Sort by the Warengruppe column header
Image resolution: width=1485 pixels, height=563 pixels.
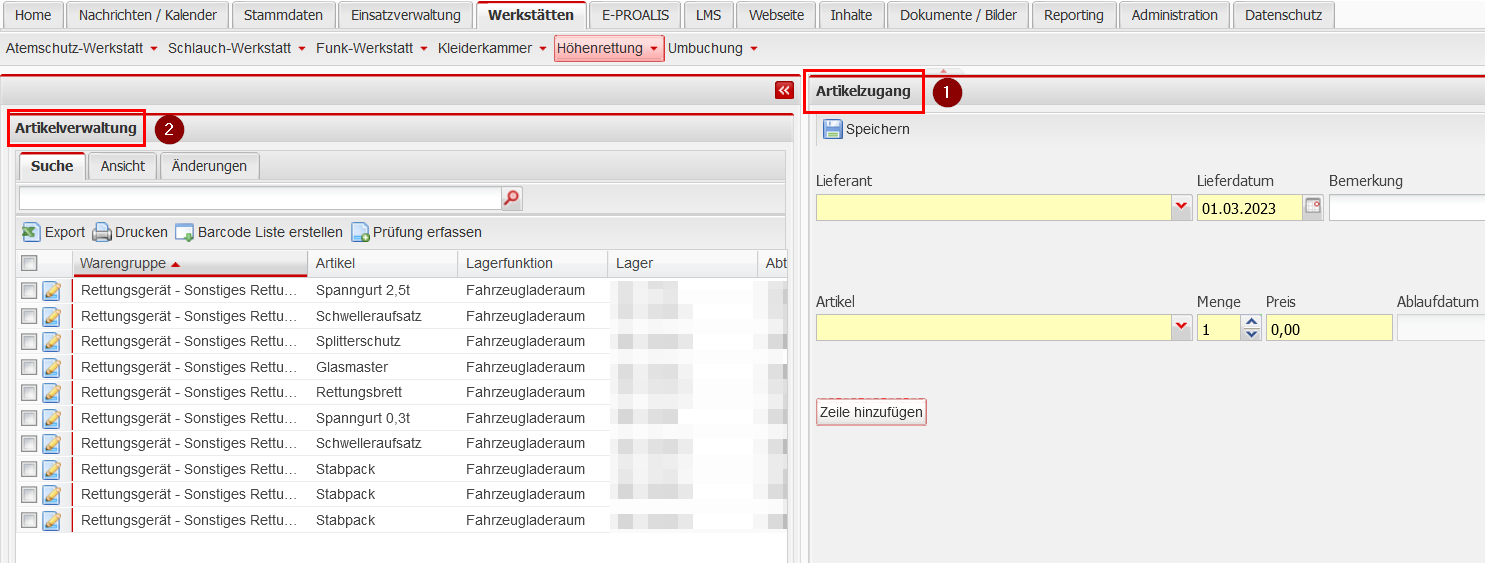click(x=123, y=263)
